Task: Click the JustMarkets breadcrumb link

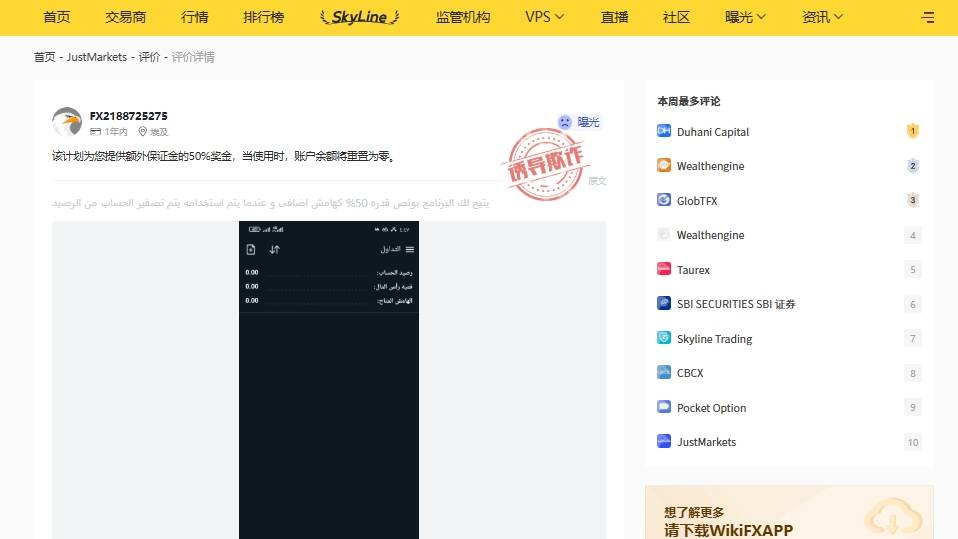Action: [97, 57]
